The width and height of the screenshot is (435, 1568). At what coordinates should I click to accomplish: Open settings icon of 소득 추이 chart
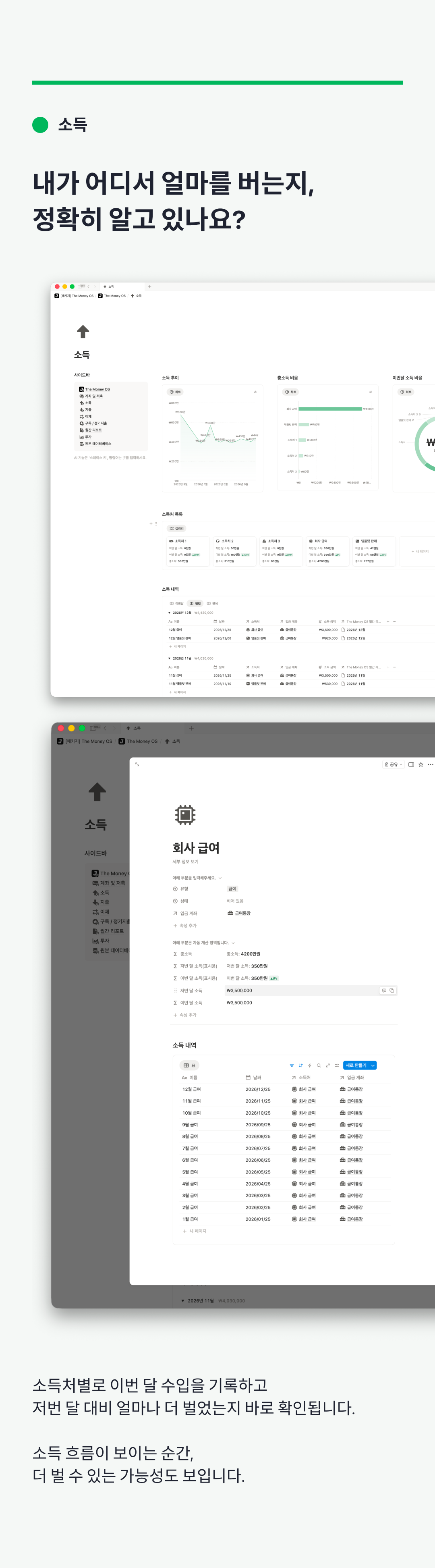point(255,392)
